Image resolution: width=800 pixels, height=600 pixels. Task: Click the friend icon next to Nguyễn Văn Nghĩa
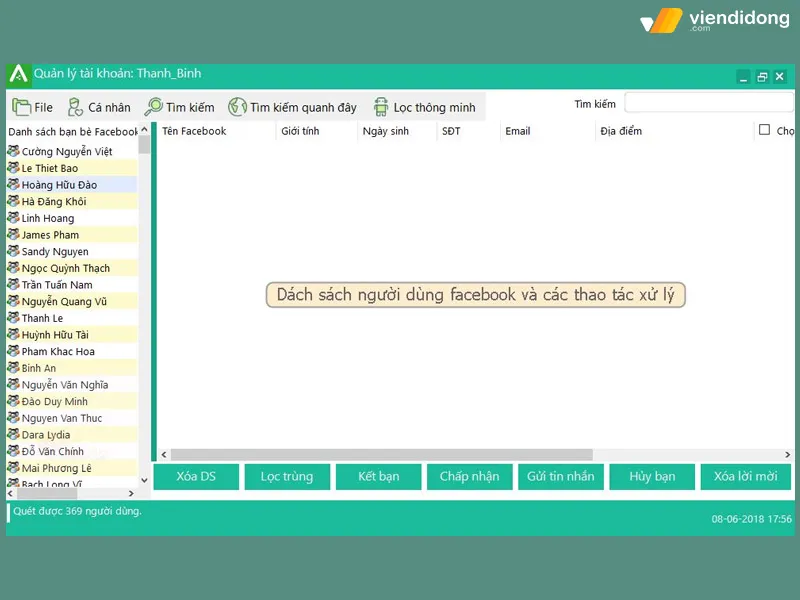tap(13, 384)
